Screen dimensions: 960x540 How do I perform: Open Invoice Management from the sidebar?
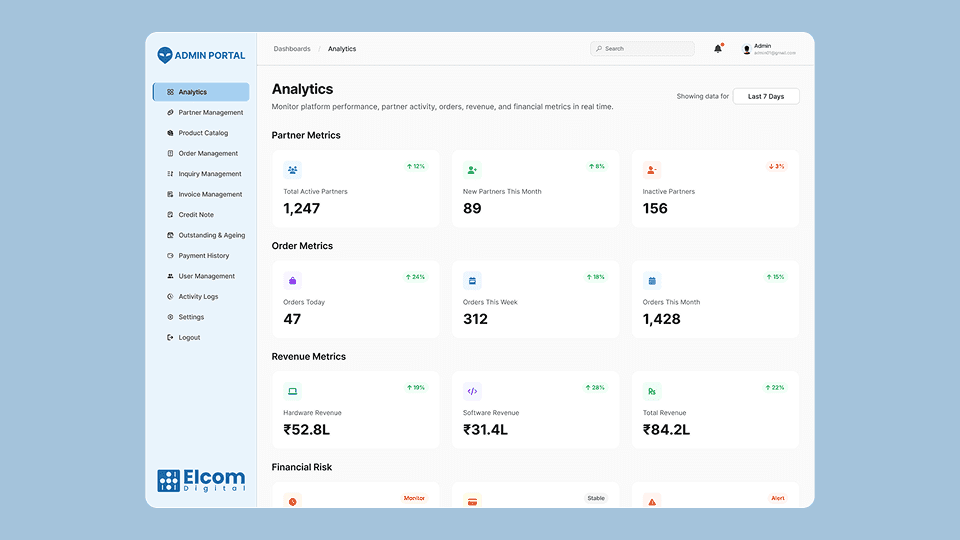[x=210, y=195]
